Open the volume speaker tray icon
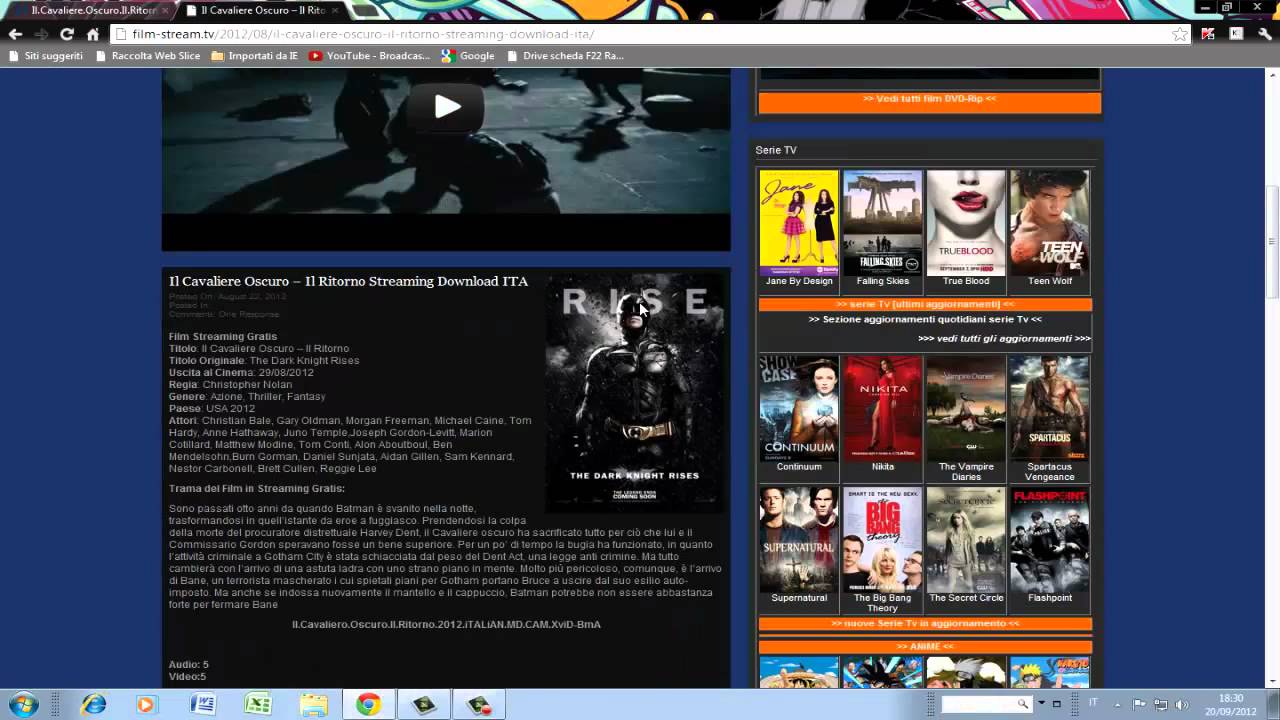 click(x=1181, y=704)
